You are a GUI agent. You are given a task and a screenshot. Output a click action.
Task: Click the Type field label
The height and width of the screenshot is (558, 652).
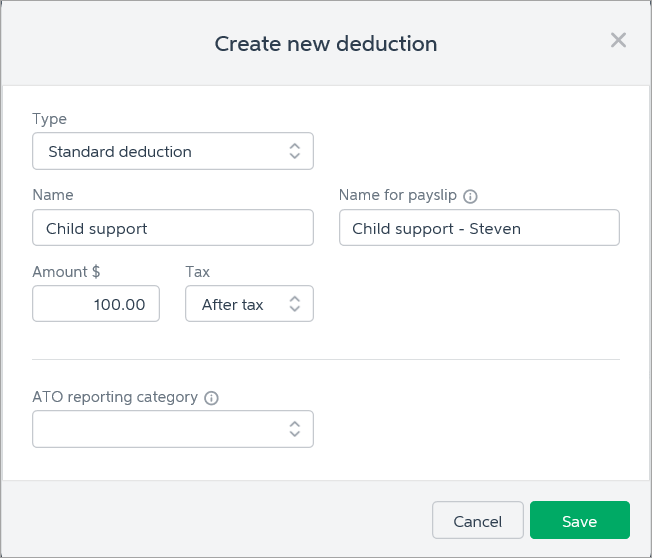(x=49, y=119)
